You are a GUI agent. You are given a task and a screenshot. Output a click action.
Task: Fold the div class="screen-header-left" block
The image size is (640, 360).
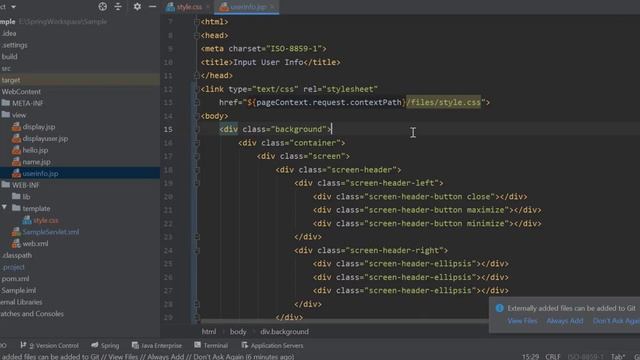[x=196, y=183]
